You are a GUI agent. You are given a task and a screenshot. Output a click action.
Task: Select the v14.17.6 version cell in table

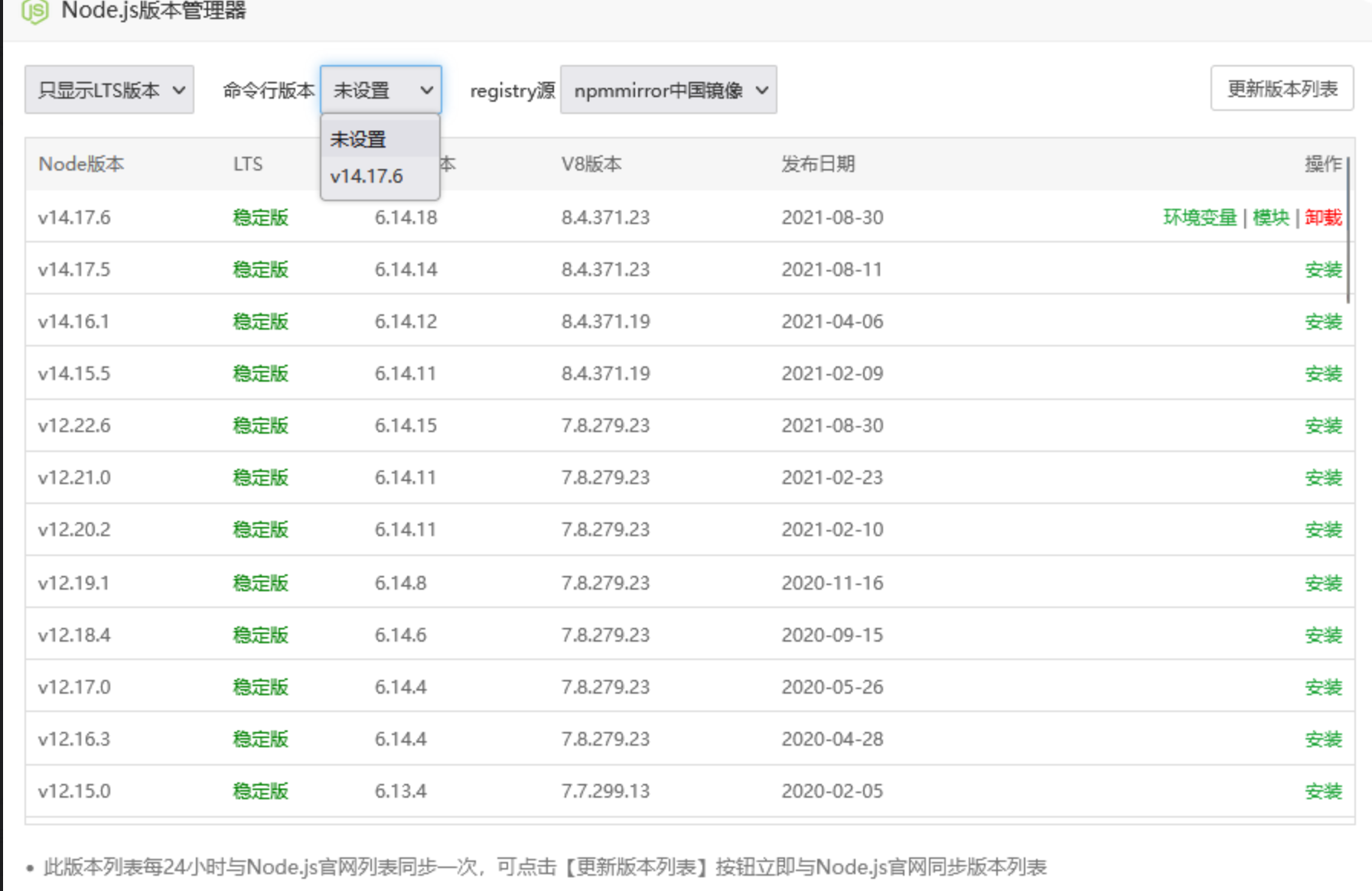tap(74, 217)
